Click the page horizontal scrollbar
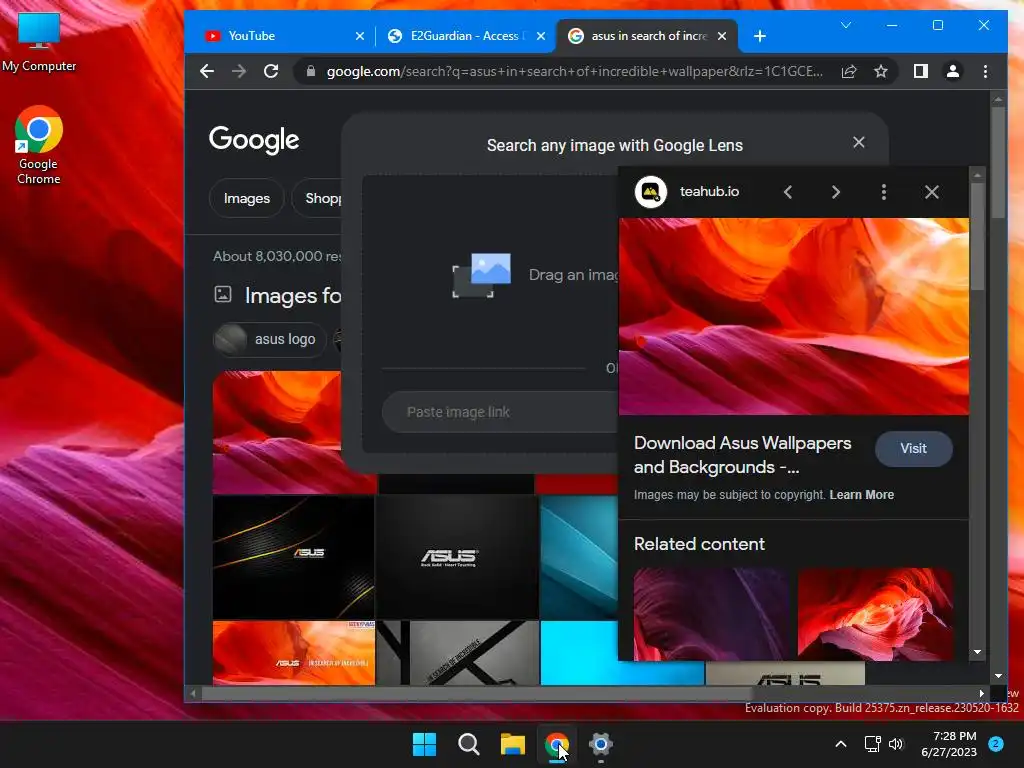Viewport: 1024px width, 768px height. click(477, 694)
